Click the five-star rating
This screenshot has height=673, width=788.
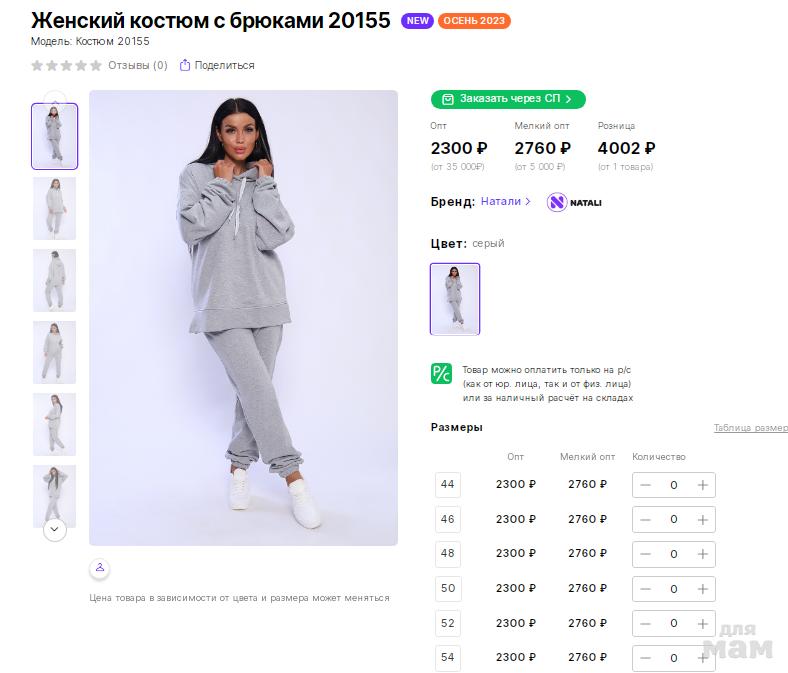pyautogui.click(x=66, y=66)
